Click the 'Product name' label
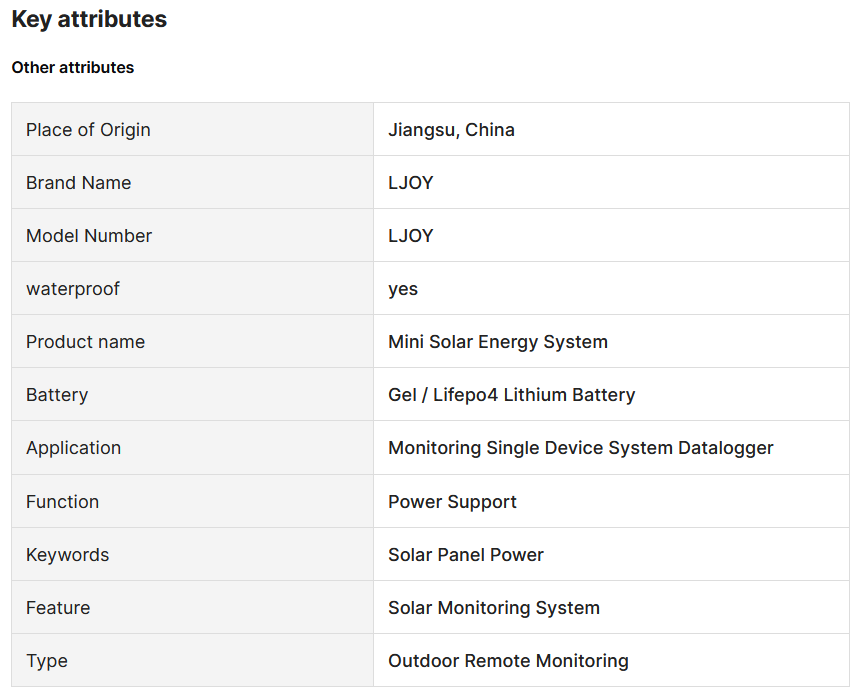The image size is (862, 700). click(x=85, y=342)
